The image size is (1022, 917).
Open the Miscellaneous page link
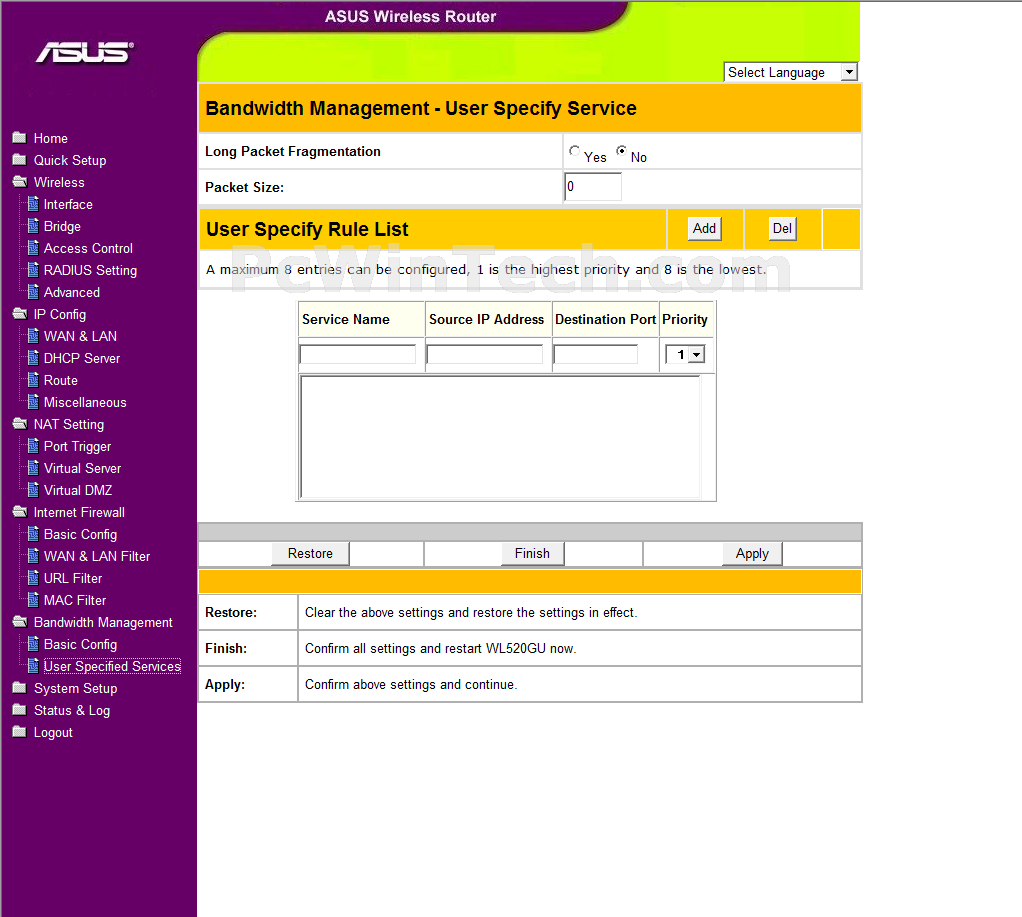tap(85, 402)
